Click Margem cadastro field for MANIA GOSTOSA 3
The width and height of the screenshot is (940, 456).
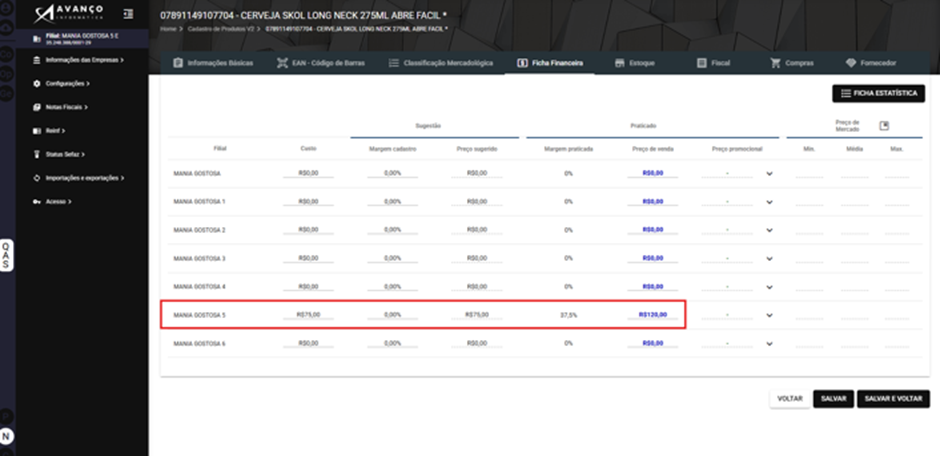click(x=393, y=258)
